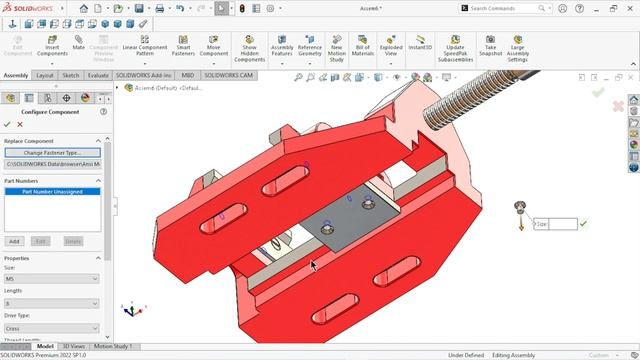Open the FeatureManager design tree tab

(x=10, y=98)
